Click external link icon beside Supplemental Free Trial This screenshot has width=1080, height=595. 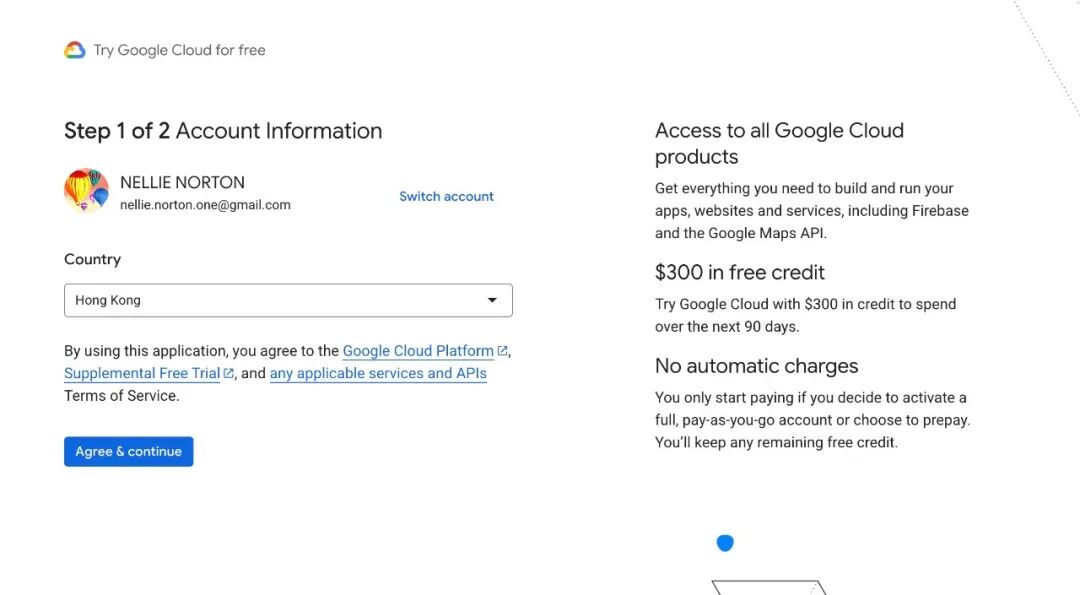[x=229, y=374]
